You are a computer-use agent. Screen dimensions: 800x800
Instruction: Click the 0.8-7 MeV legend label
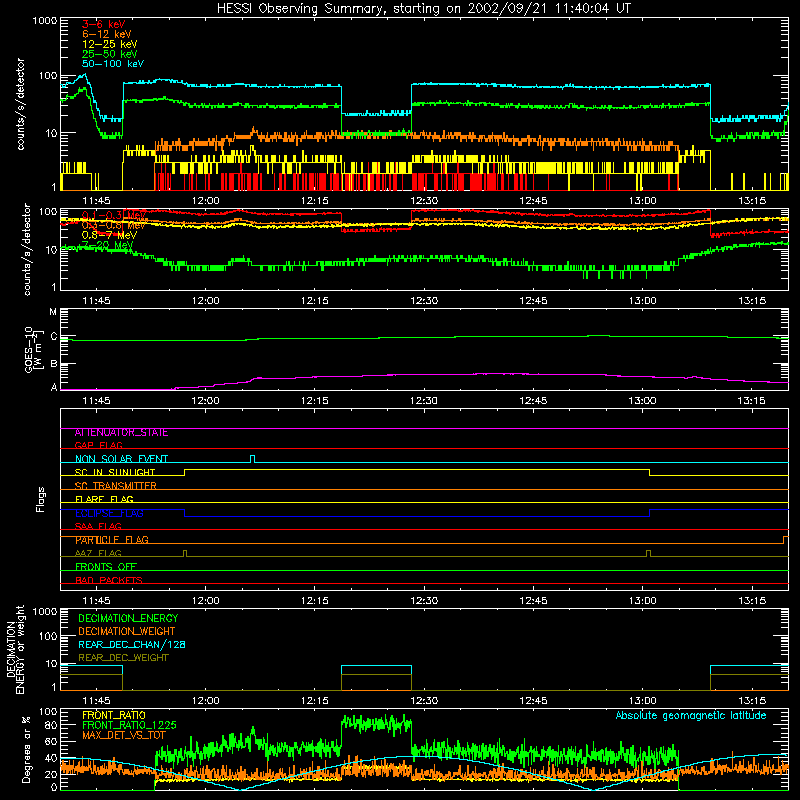(109, 235)
